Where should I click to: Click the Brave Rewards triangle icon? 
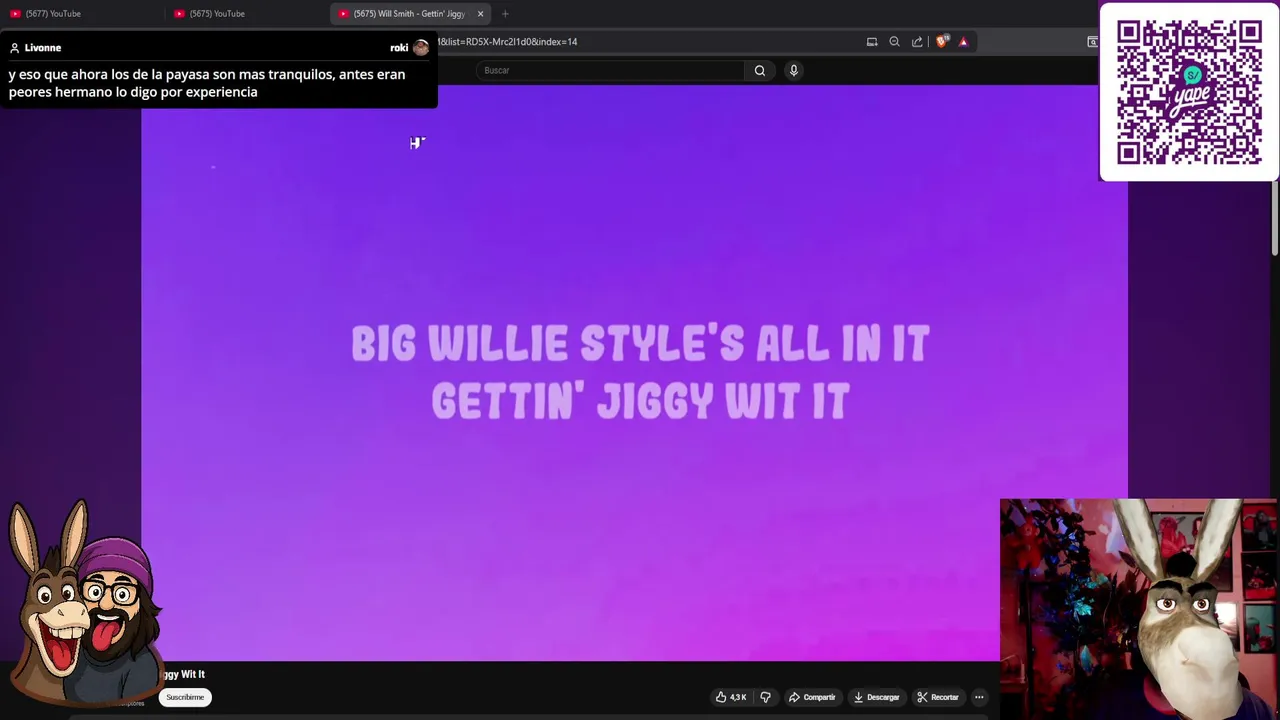[963, 42]
